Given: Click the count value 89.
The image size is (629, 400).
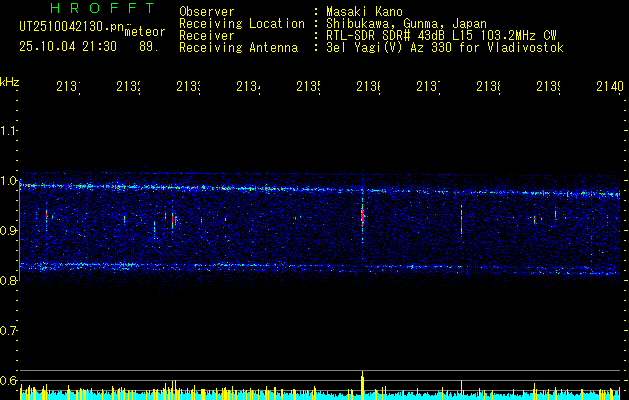Looking at the screenshot, I should click(x=149, y=47).
